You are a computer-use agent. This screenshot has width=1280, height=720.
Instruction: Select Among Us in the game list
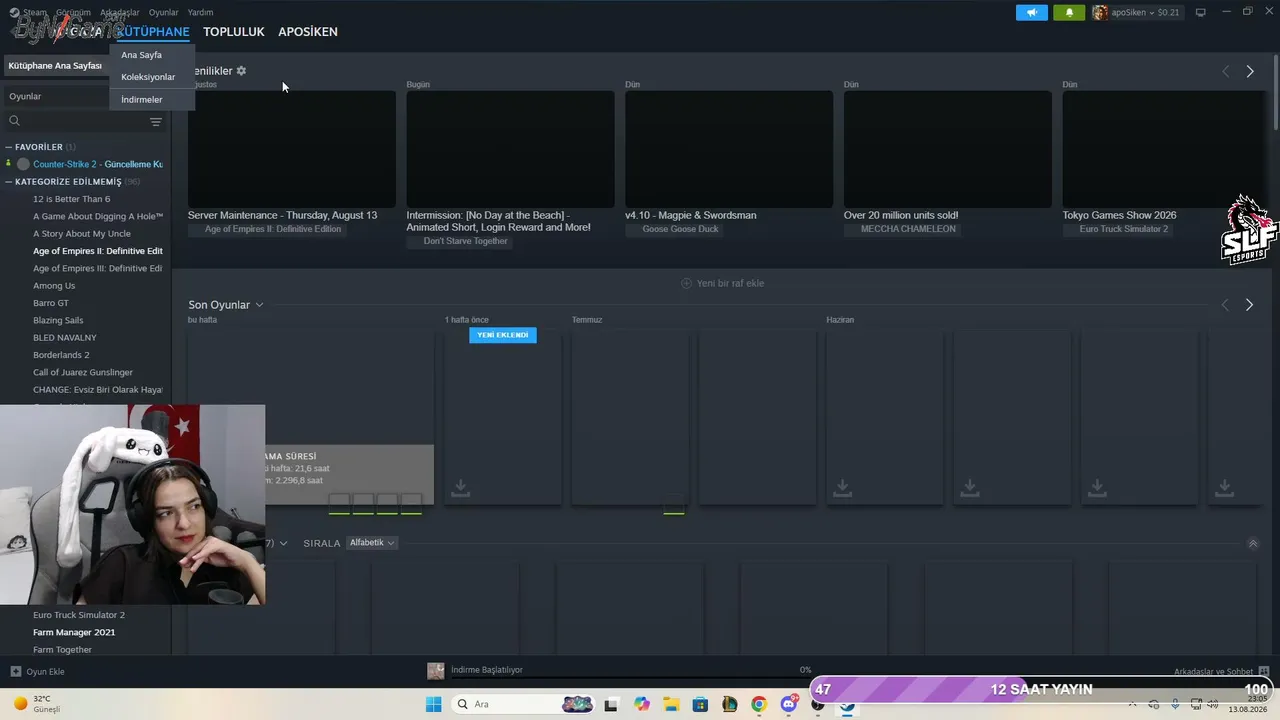pos(54,286)
